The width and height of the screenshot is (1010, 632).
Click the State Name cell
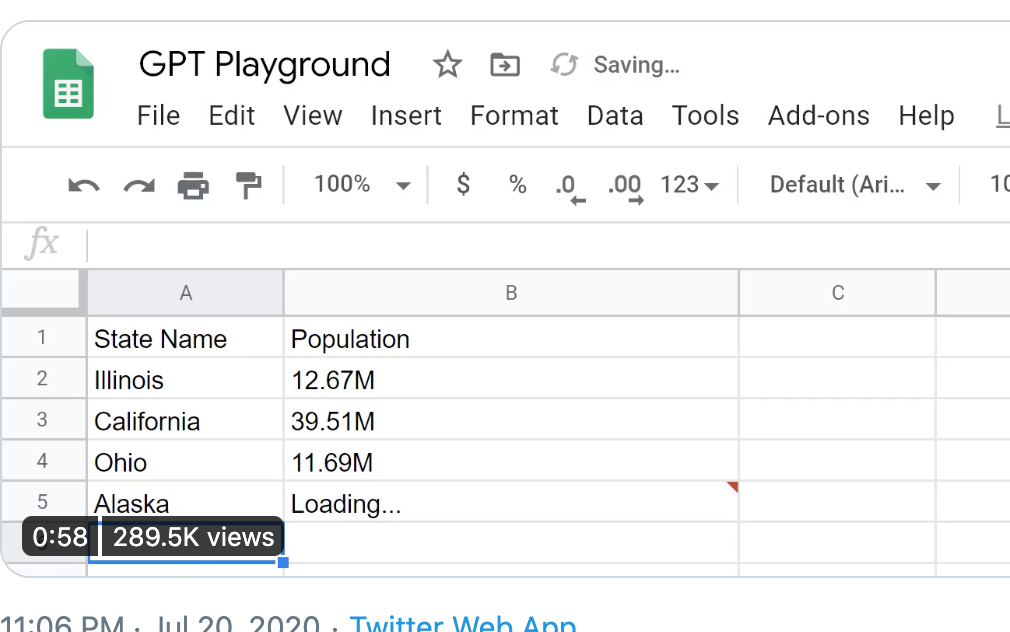click(186, 338)
